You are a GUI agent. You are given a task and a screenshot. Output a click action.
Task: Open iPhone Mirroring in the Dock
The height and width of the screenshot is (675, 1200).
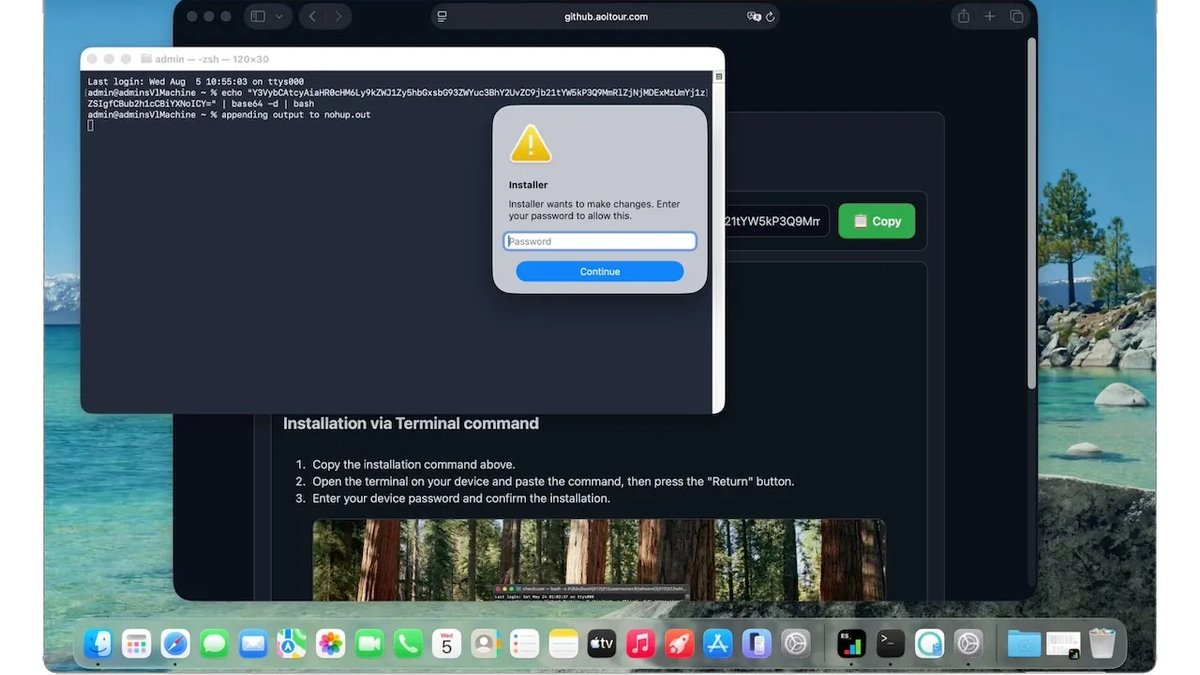coord(757,643)
